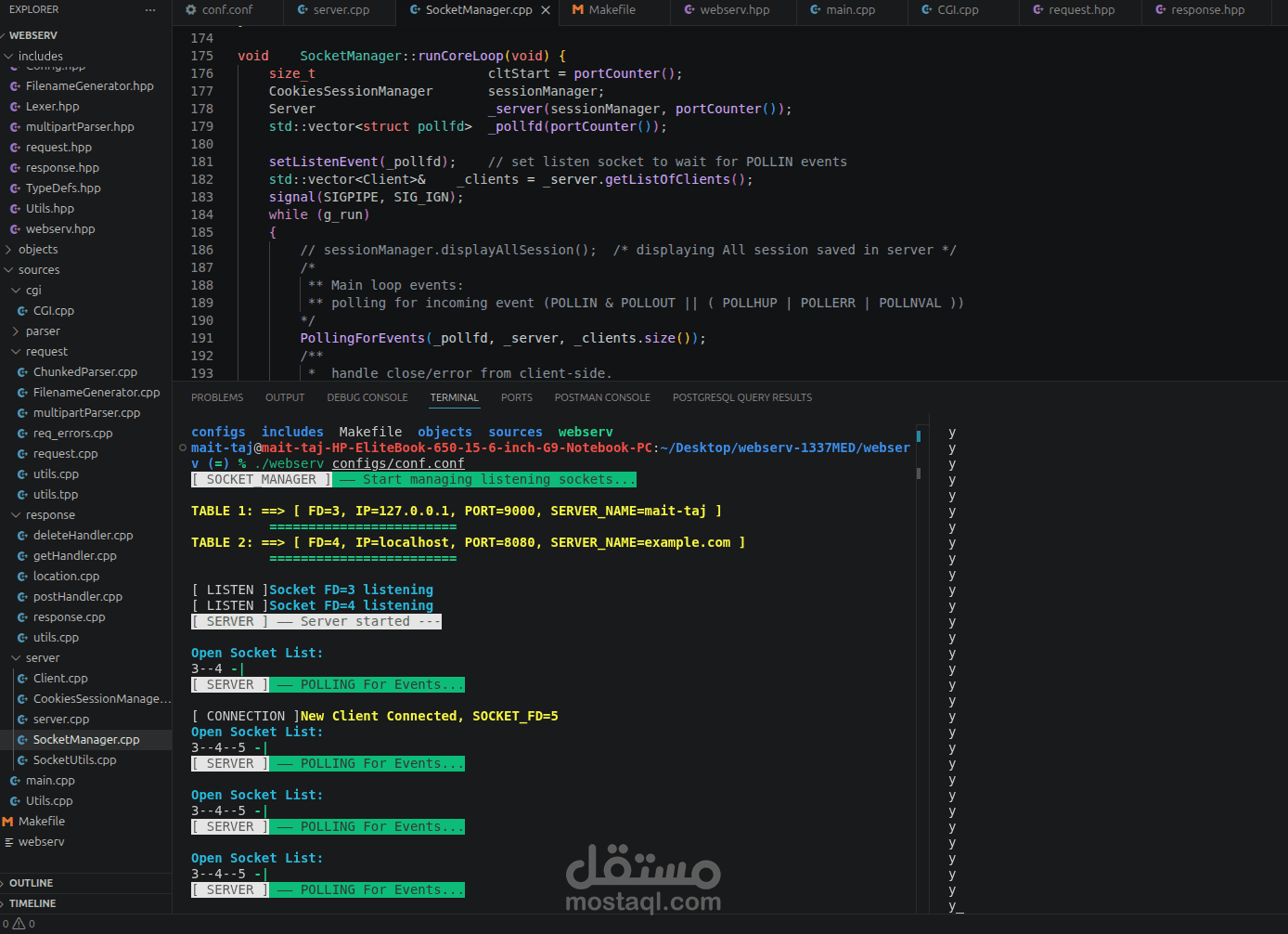The height and width of the screenshot is (934, 1288).
Task: Click the file icon beside getHandler.cpp
Action: coord(22,556)
